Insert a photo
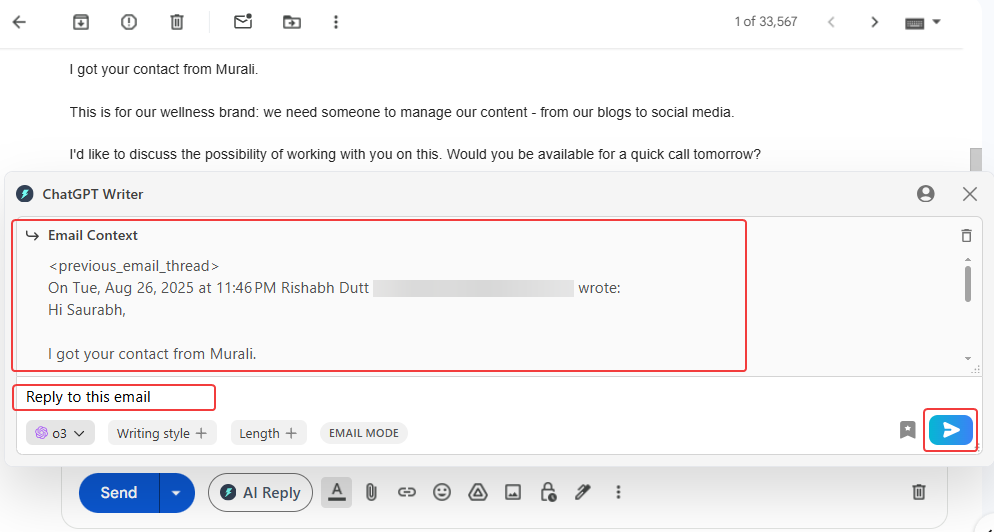 (513, 492)
